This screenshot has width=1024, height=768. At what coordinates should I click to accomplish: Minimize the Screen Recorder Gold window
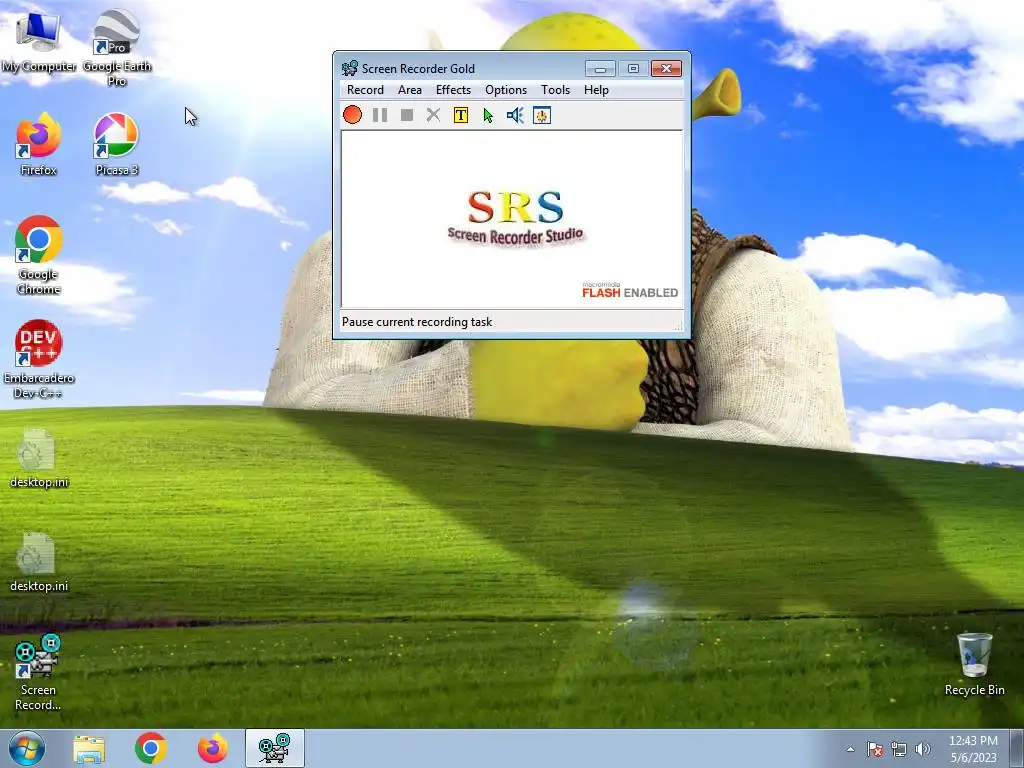(600, 69)
